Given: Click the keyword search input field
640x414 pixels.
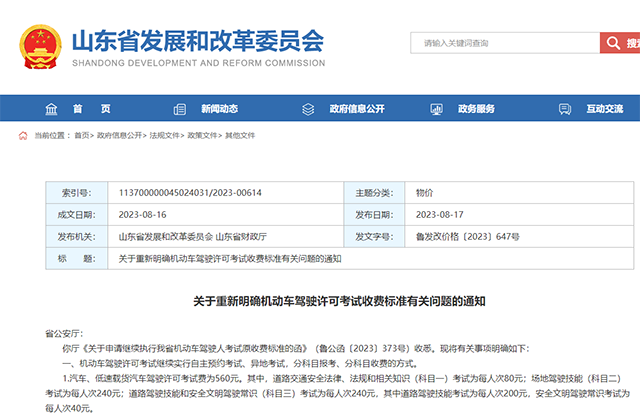Looking at the screenshot, I should click(505, 43).
